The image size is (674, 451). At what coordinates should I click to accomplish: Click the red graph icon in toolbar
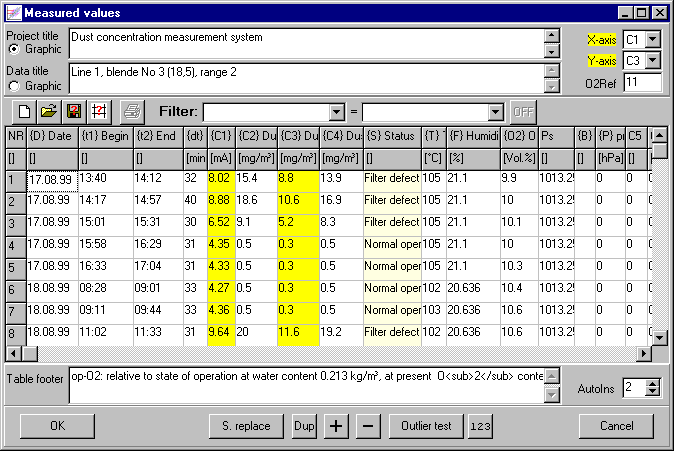(97, 112)
